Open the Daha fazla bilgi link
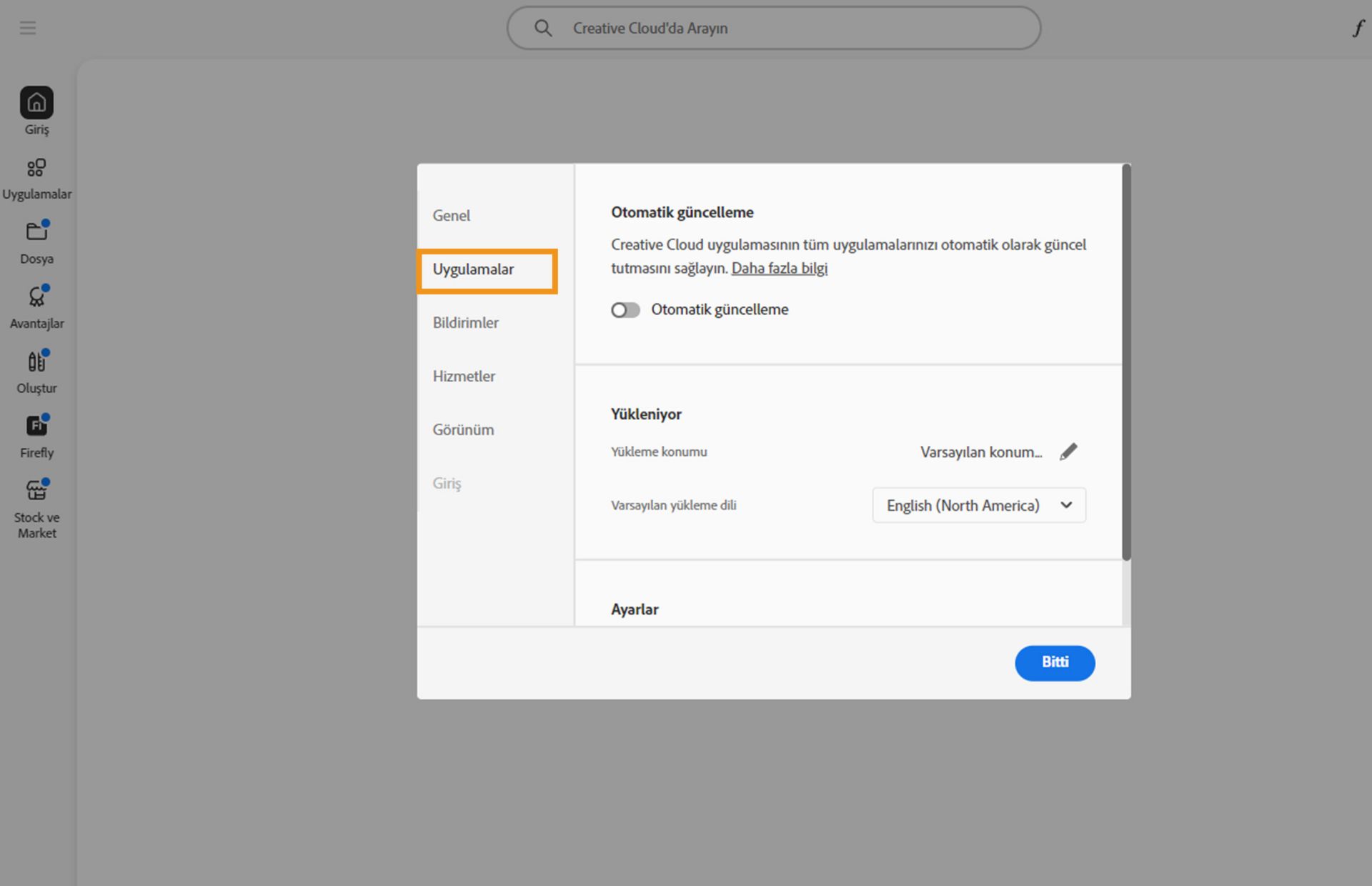 coord(779,268)
